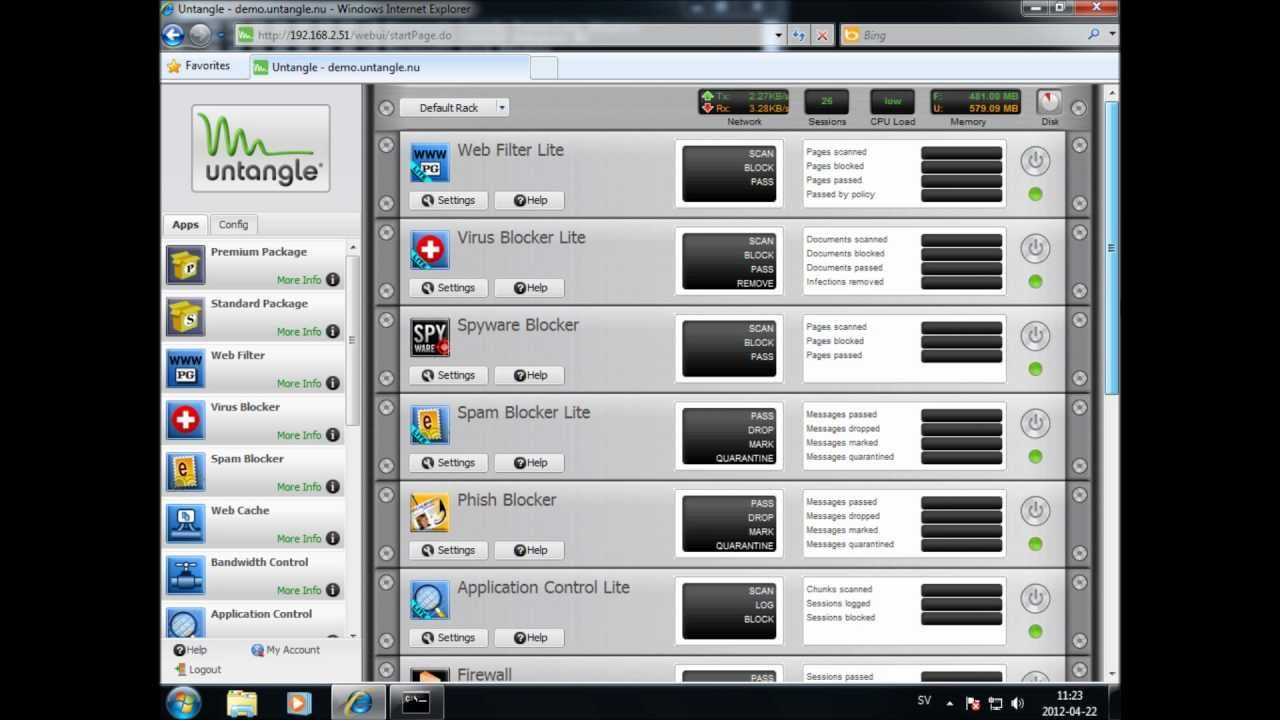Click the Apps list scrollbar thumb
Screen dimensions: 1280x720
click(352, 340)
